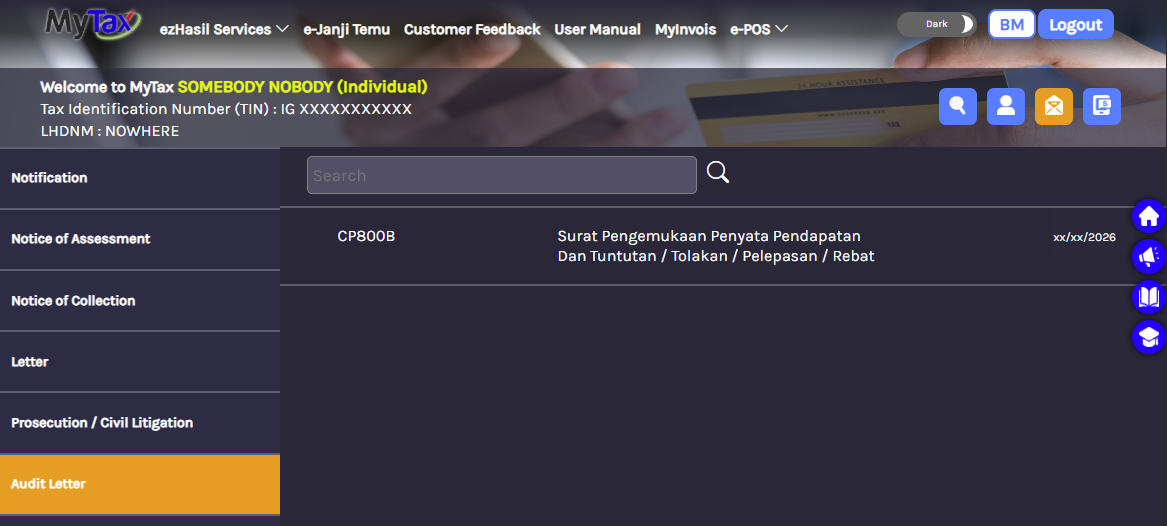Select Audit Letter in the sidebar

tap(140, 484)
